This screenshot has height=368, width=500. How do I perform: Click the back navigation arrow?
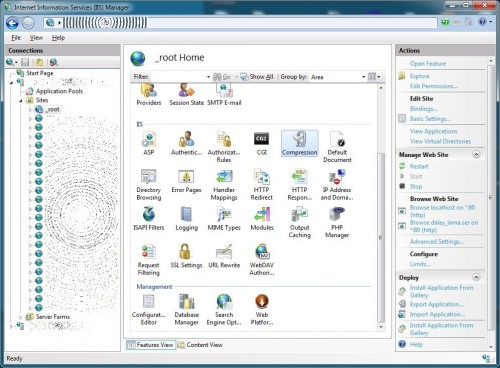point(12,23)
